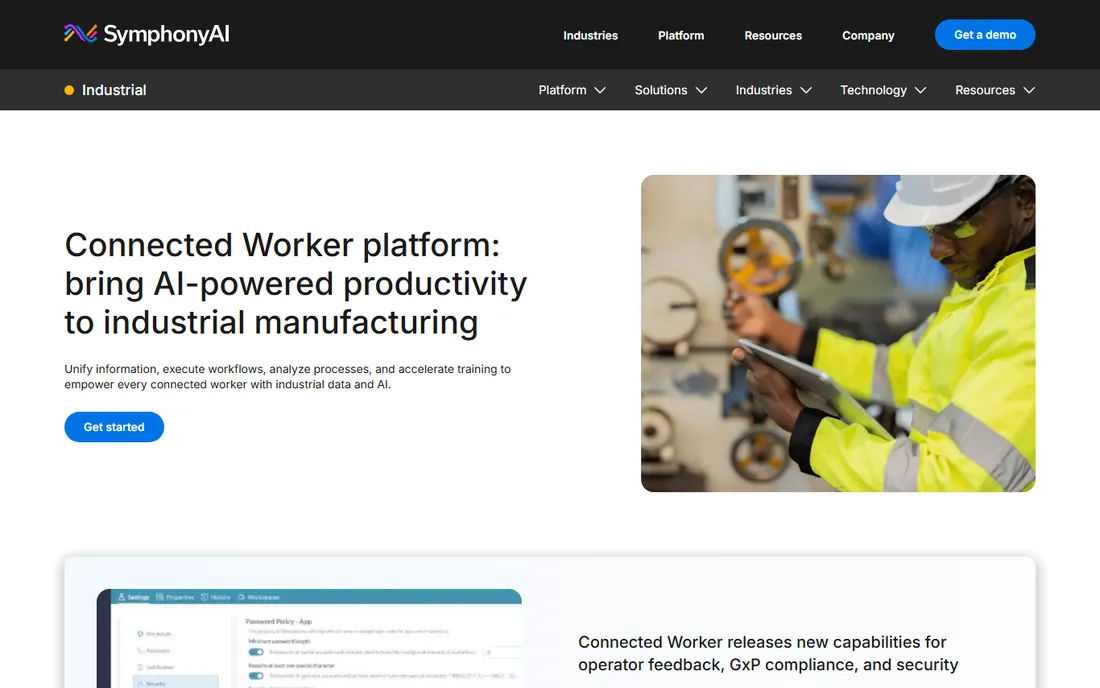Select the Properties tab in the app preview
The height and width of the screenshot is (688, 1100).
[175, 598]
